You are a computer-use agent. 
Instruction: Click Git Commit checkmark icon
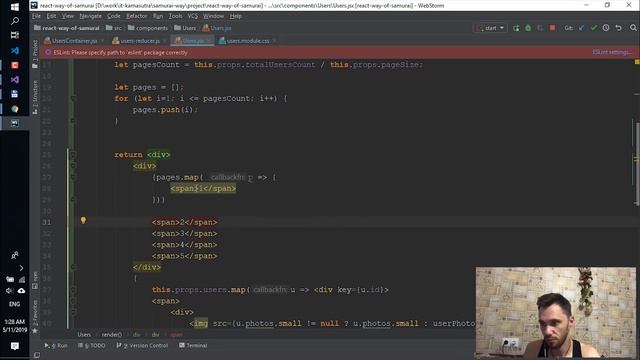(594, 28)
